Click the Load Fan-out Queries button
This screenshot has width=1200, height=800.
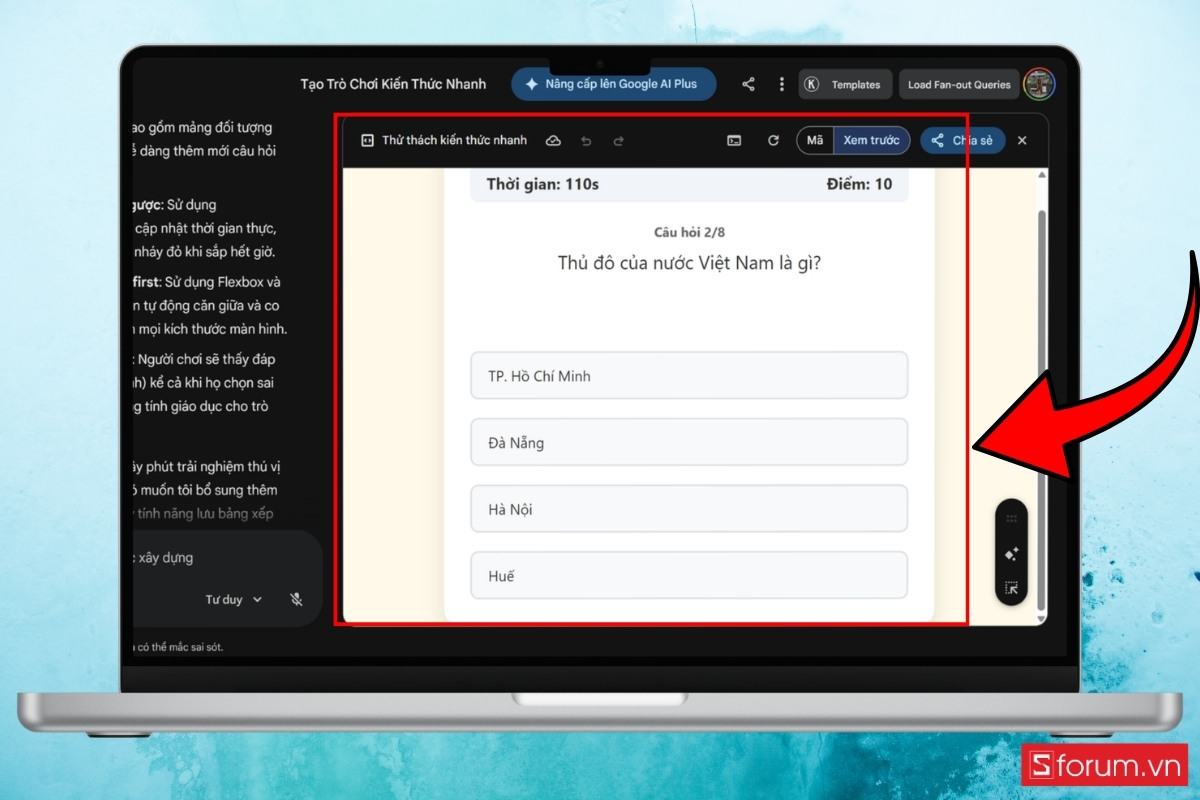pyautogui.click(x=959, y=85)
